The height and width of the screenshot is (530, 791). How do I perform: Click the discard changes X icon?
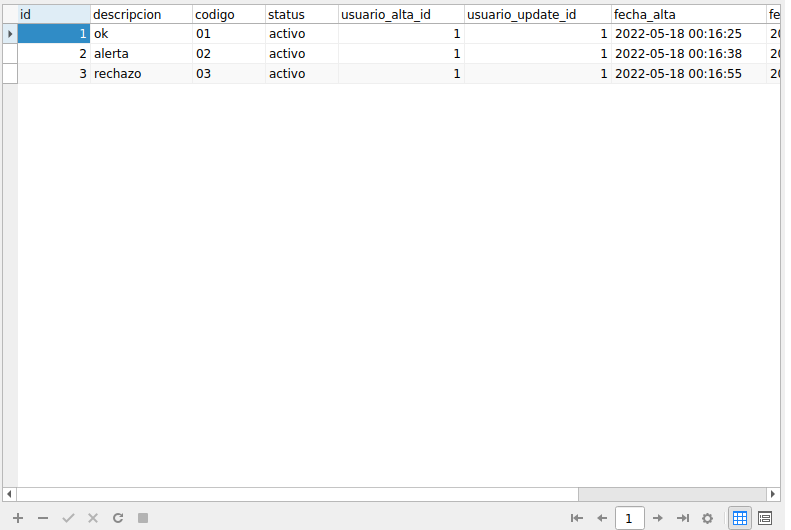click(x=93, y=518)
